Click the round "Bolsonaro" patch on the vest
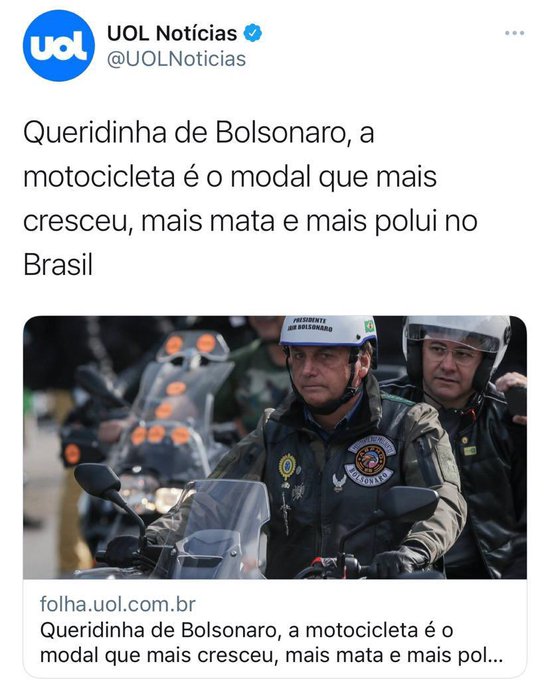The height and width of the screenshot is (680, 550). pyautogui.click(x=371, y=459)
